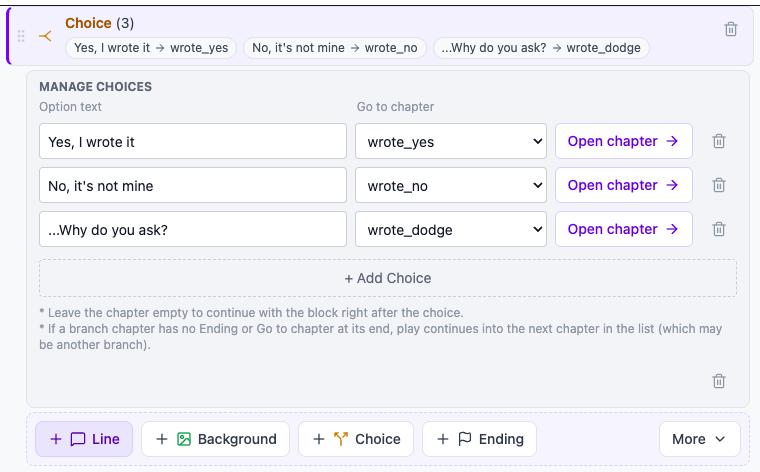Click the '...Why do you ask? → wrote_dodge' chip
760x472 pixels.
click(541, 48)
